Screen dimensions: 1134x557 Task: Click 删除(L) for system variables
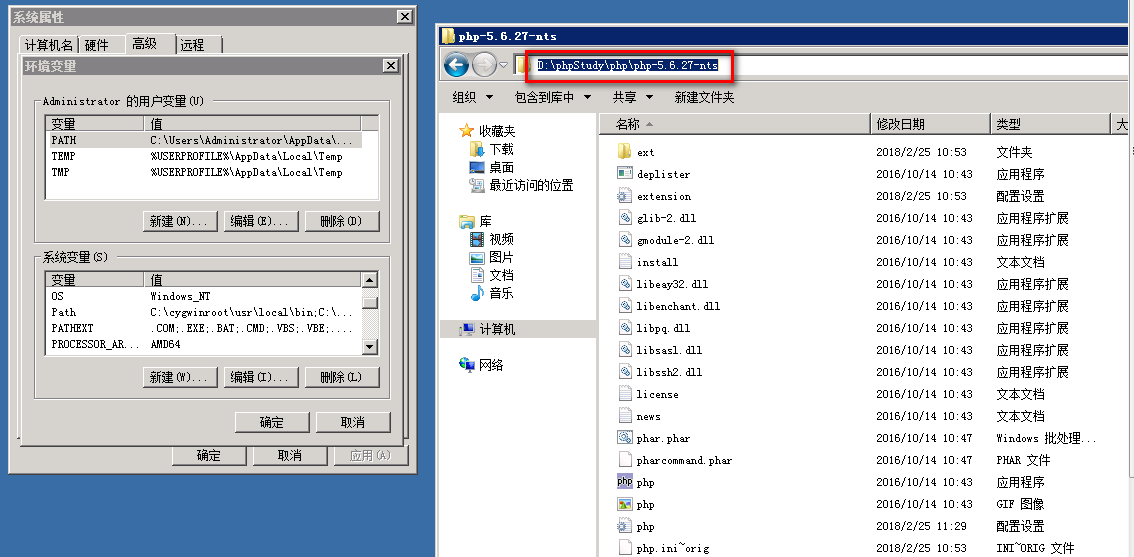tap(341, 377)
